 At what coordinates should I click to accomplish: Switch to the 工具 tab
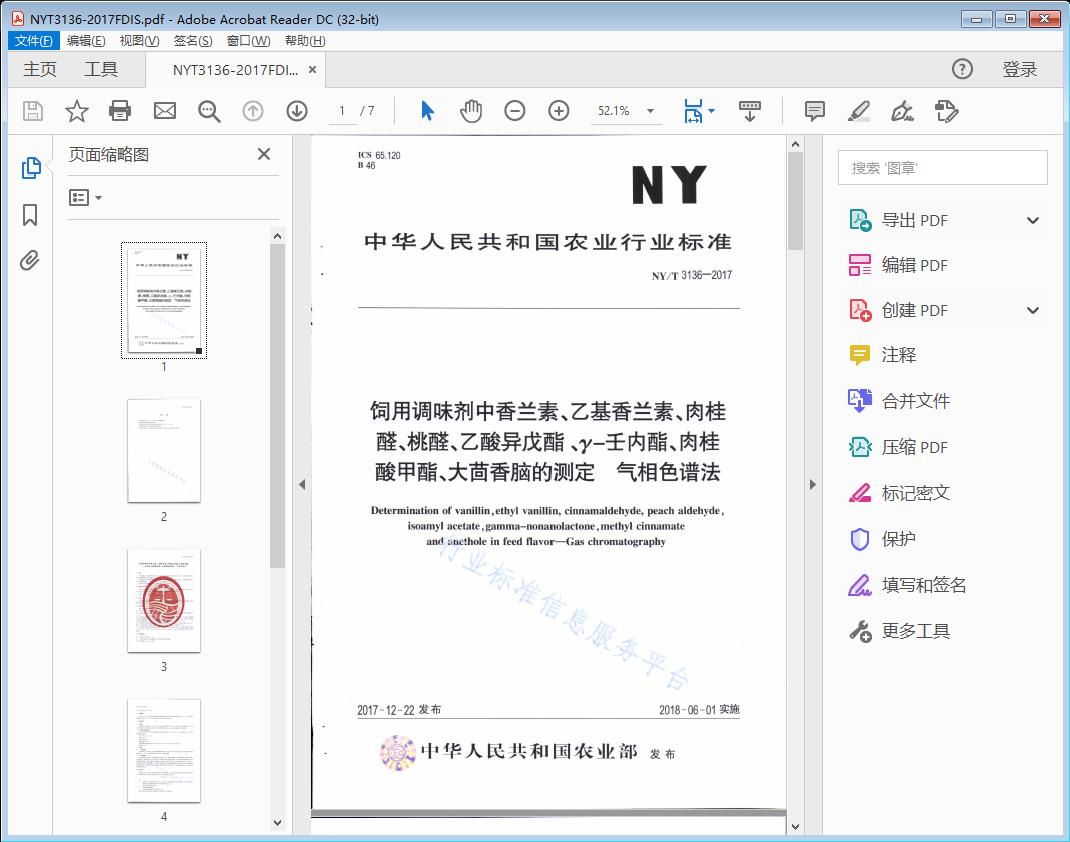101,69
